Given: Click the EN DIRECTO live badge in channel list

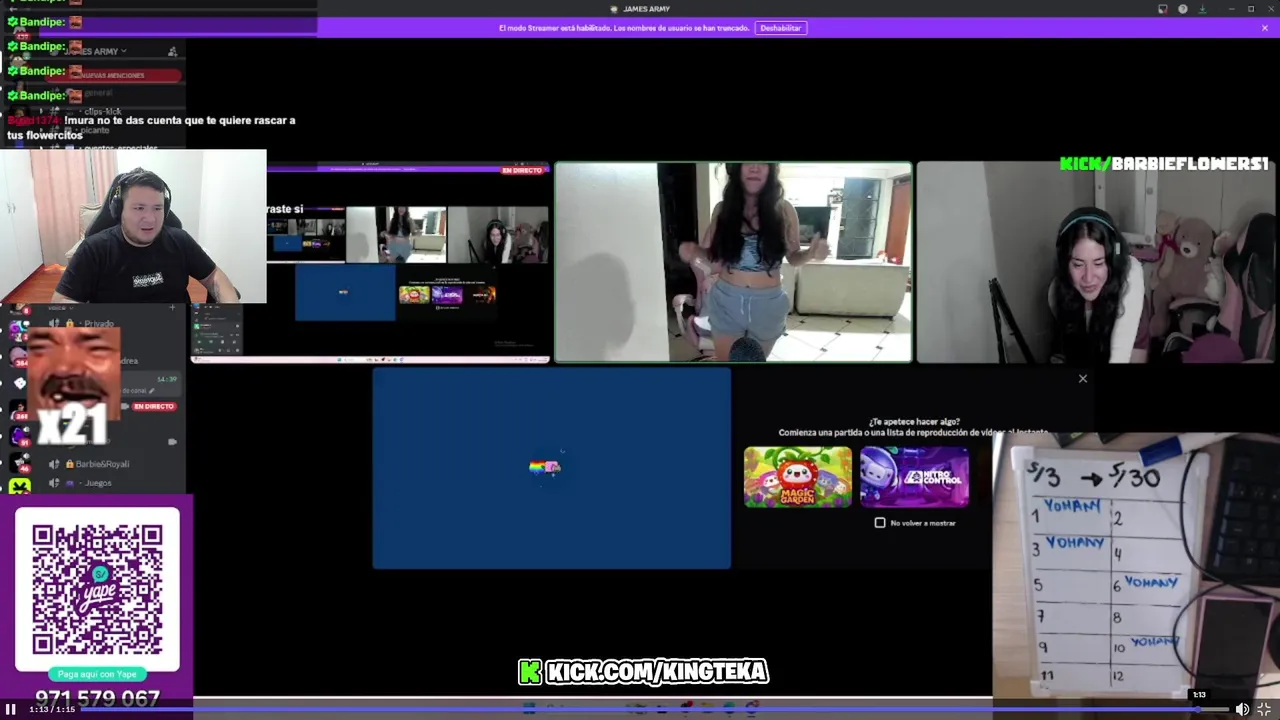Looking at the screenshot, I should click(x=154, y=406).
